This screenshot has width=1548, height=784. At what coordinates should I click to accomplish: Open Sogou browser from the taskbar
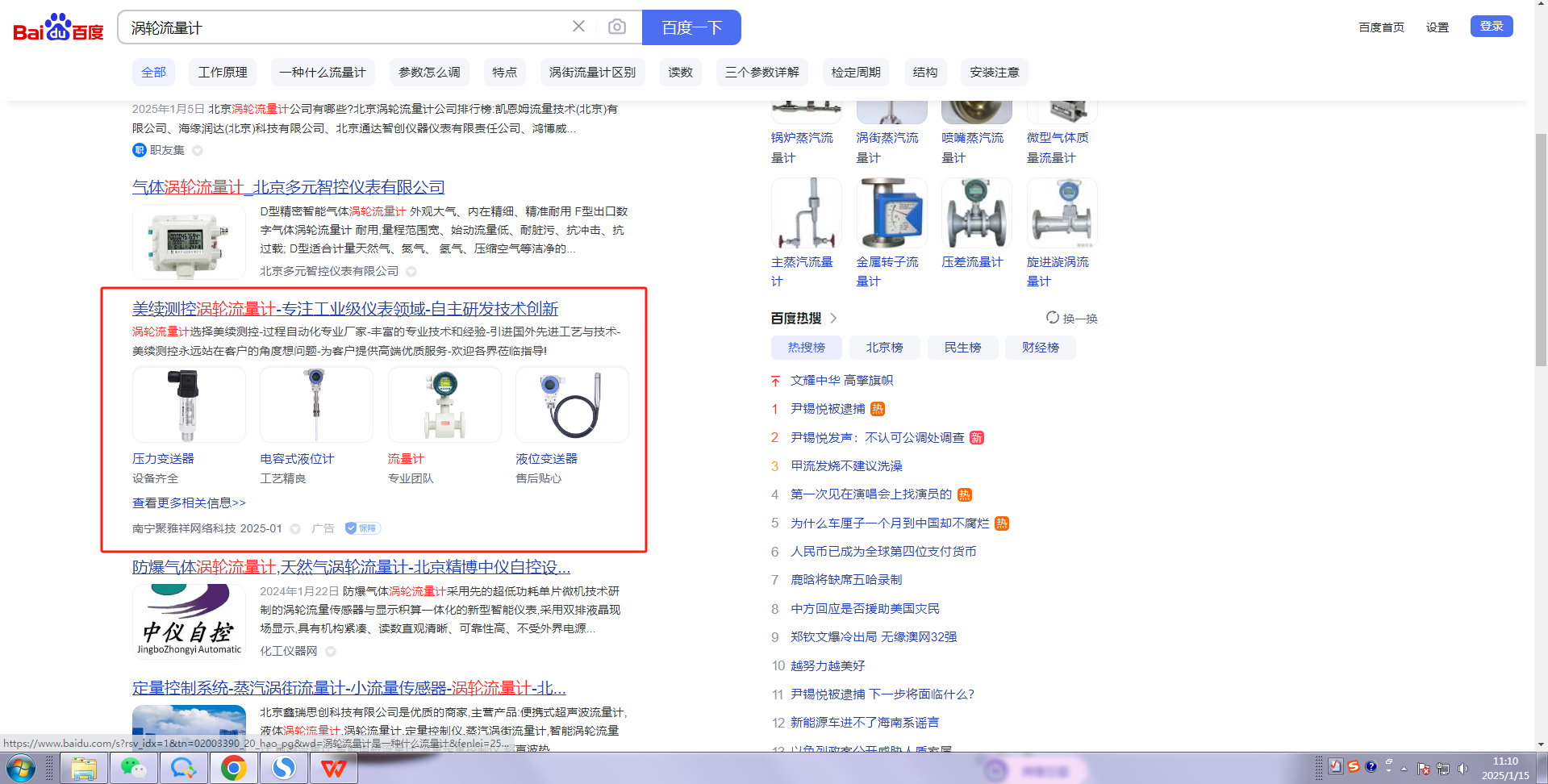click(283, 768)
